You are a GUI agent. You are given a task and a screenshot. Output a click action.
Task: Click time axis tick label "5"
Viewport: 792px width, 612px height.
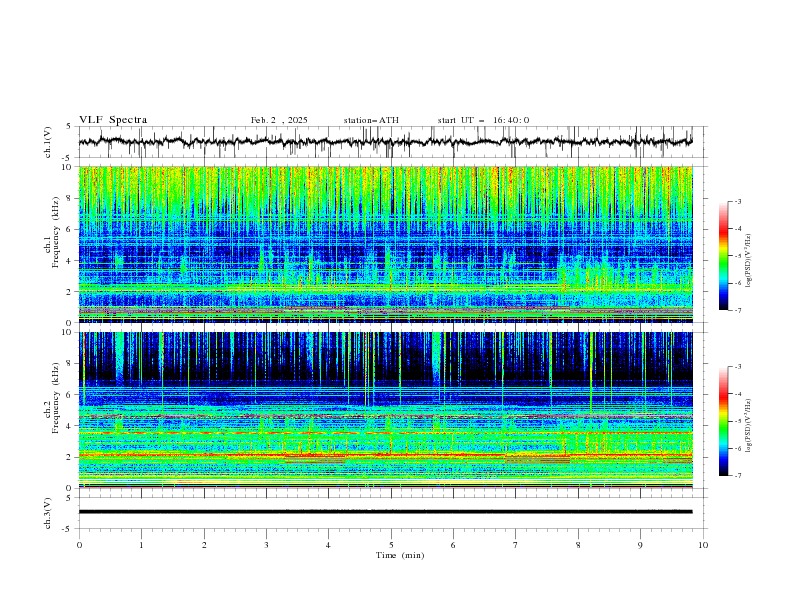click(391, 545)
